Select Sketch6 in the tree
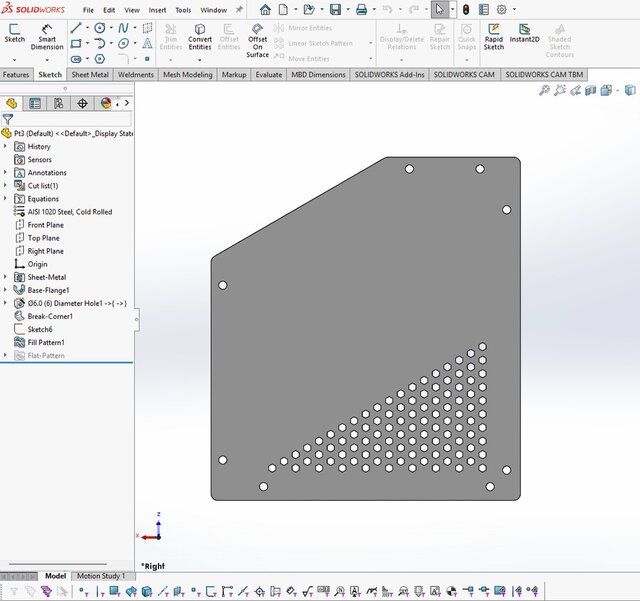 click(x=40, y=329)
